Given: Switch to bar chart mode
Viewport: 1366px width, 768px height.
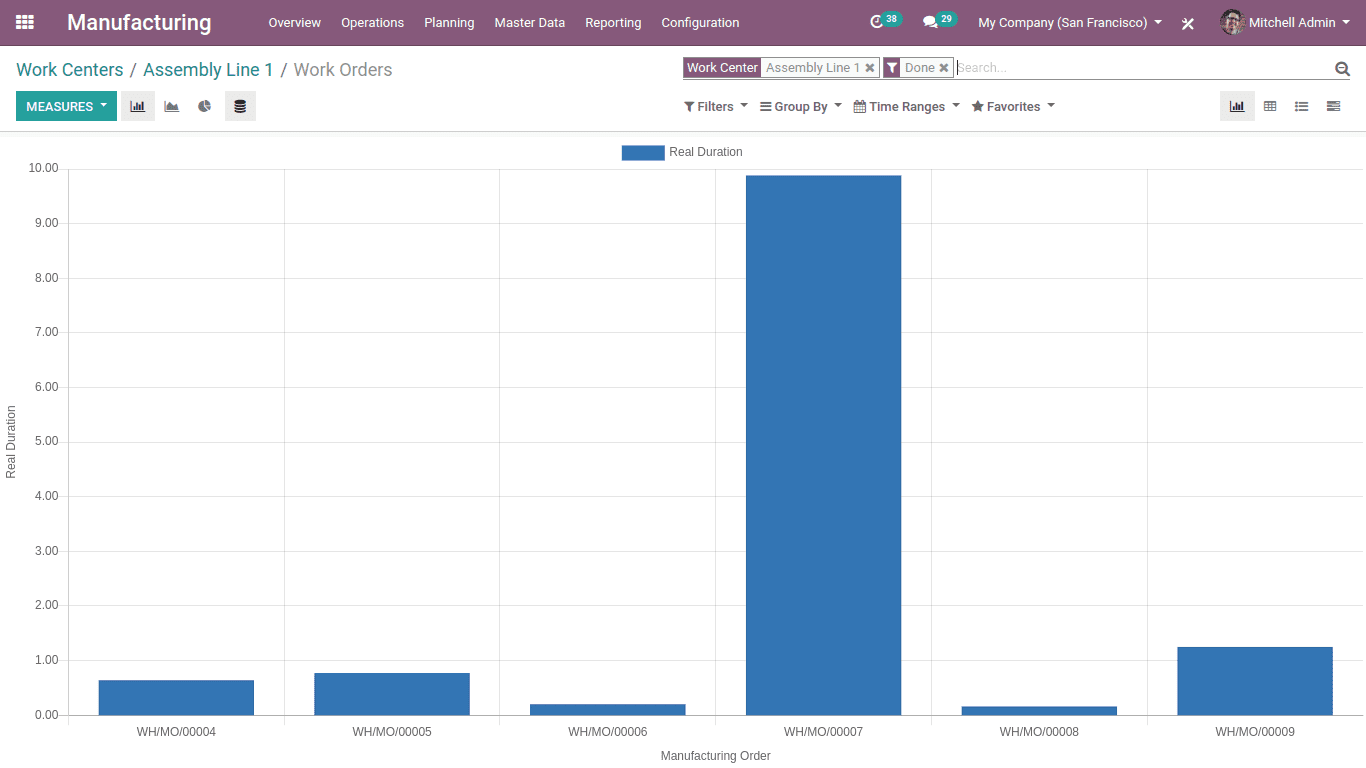Looking at the screenshot, I should [138, 106].
